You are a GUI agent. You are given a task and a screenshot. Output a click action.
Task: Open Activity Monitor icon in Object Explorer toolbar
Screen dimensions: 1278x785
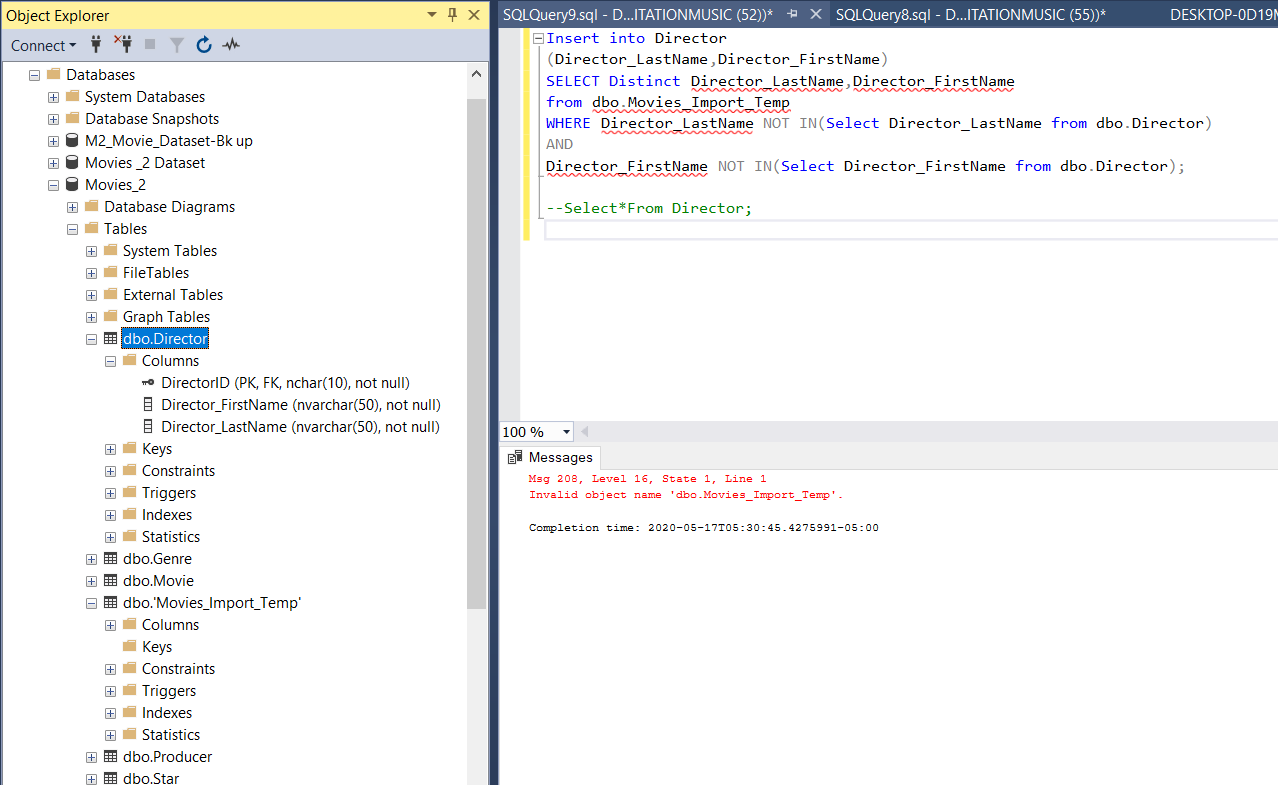pyautogui.click(x=231, y=45)
